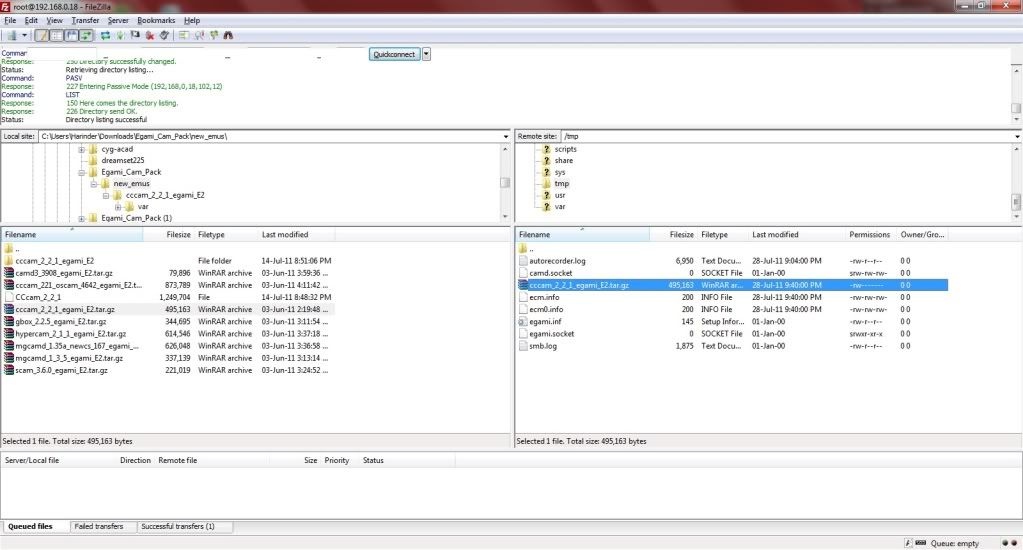Collapse the new_emus folder node
The height and width of the screenshot is (550, 1023).
(x=94, y=184)
